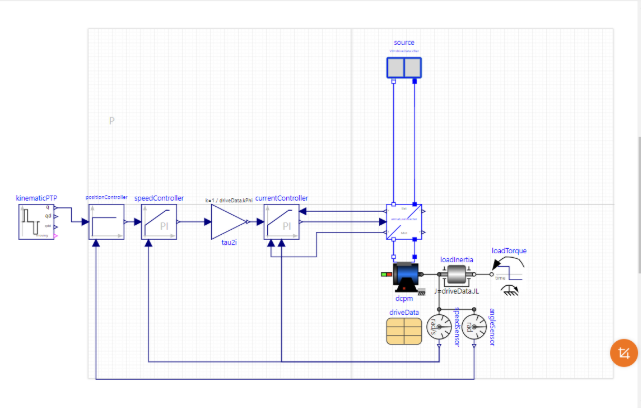
Task: Click the currentController label text
Action: [x=282, y=198]
